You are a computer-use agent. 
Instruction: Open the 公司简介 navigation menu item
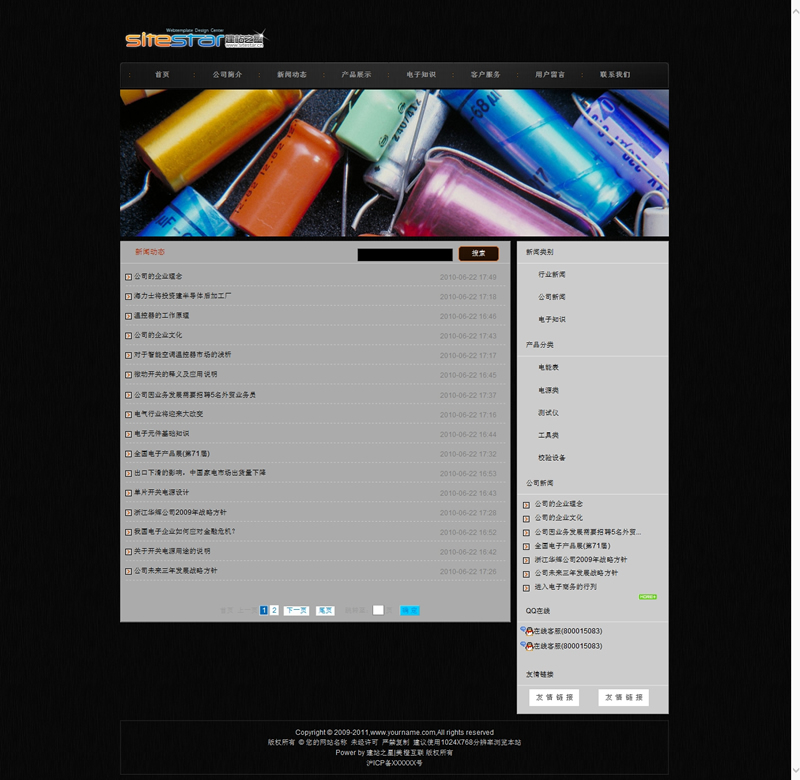(x=227, y=75)
